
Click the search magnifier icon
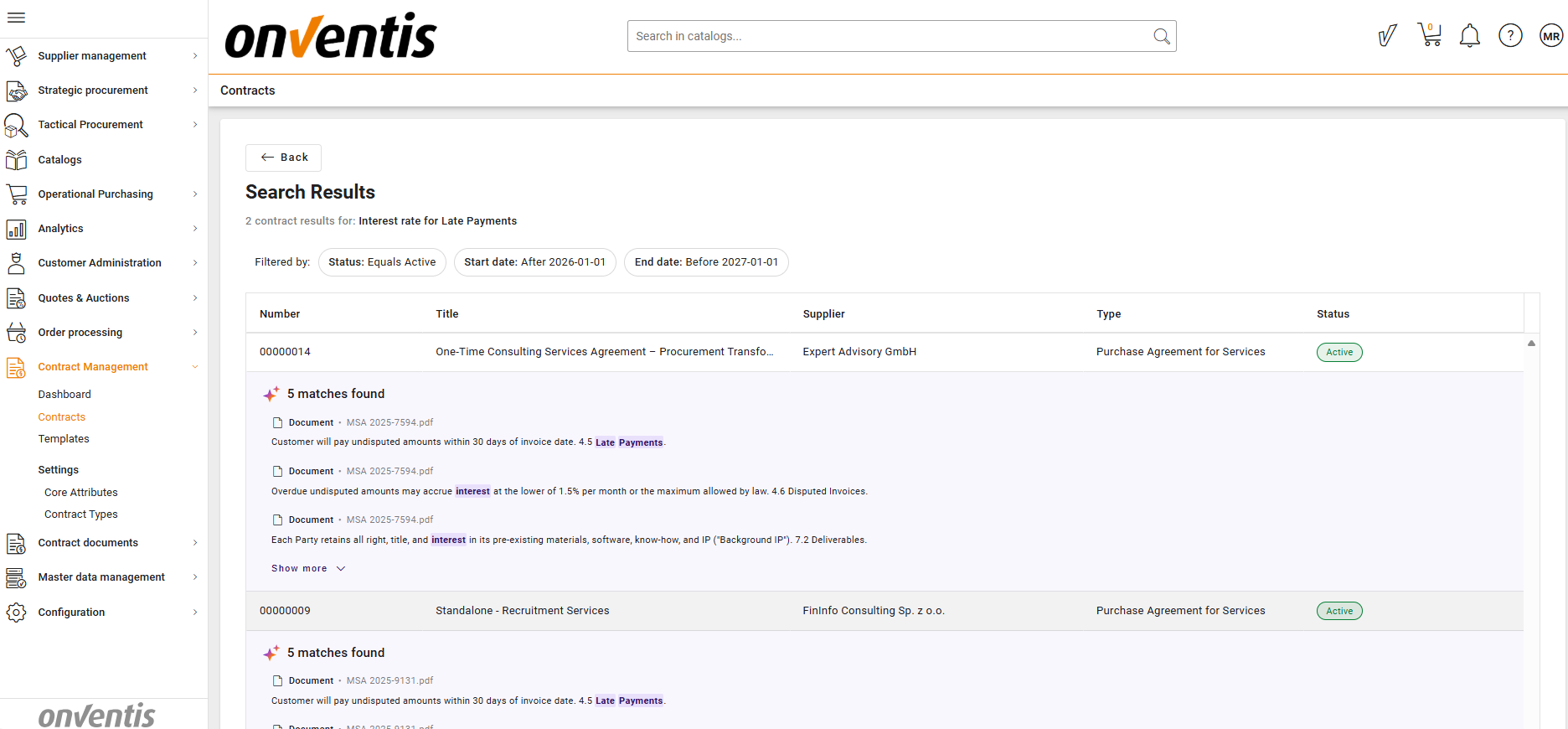[1161, 36]
